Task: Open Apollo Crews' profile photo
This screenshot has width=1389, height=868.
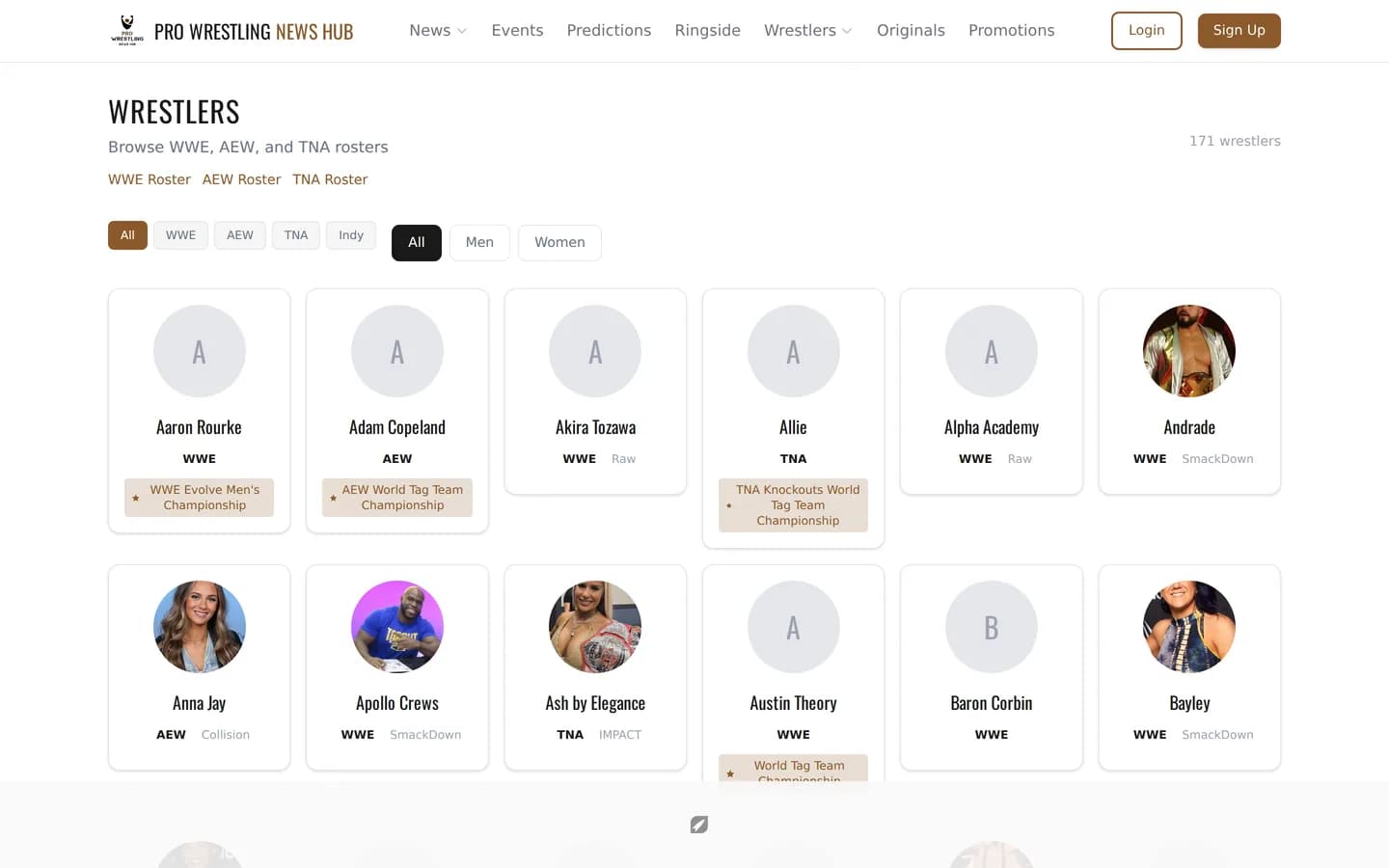Action: pos(397,627)
